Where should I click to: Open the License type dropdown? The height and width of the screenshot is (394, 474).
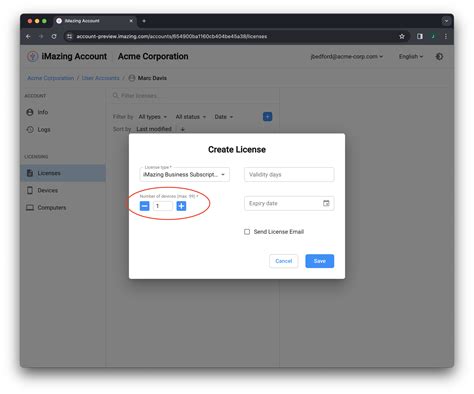pyautogui.click(x=185, y=175)
